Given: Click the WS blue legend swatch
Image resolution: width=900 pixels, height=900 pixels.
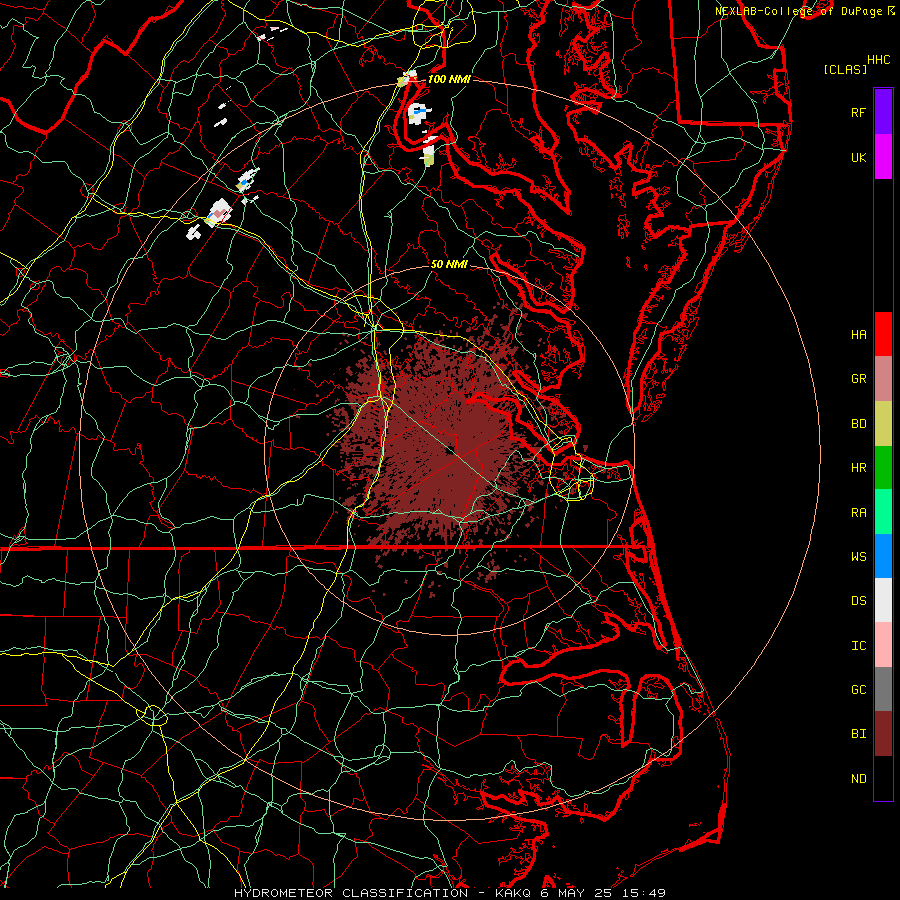Looking at the screenshot, I should (x=883, y=556).
